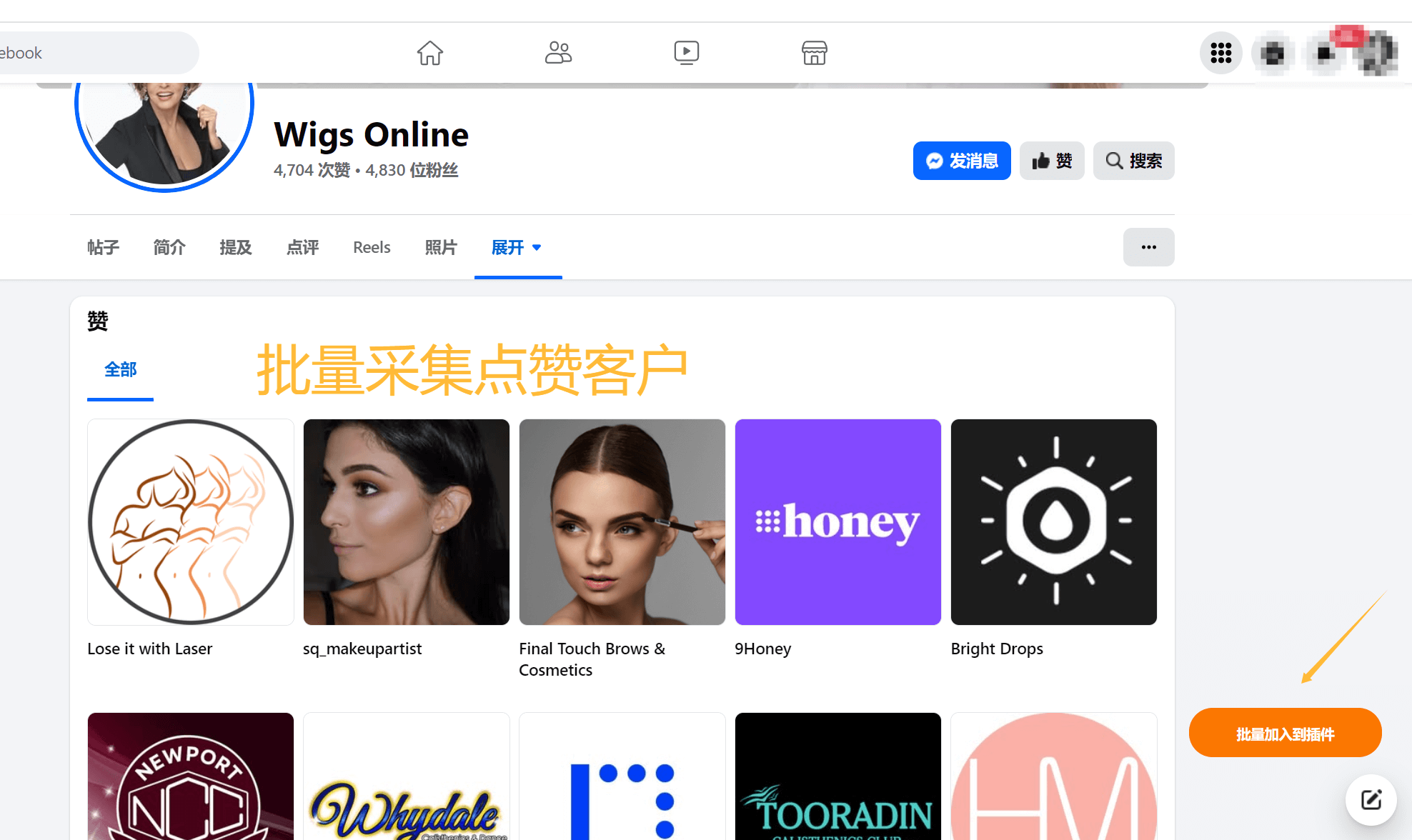Screen dimensions: 1412x840
Task: Open the Newport NCC logo thumbnail
Action: pos(191,776)
